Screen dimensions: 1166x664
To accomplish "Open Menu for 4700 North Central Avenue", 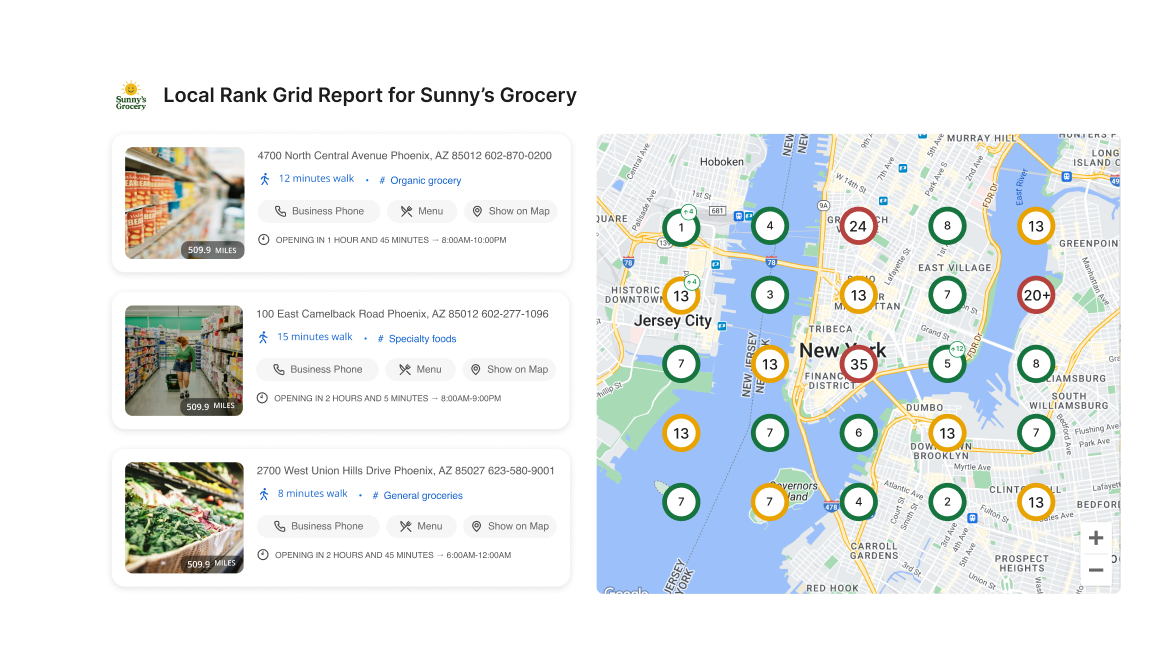I will pos(422,211).
